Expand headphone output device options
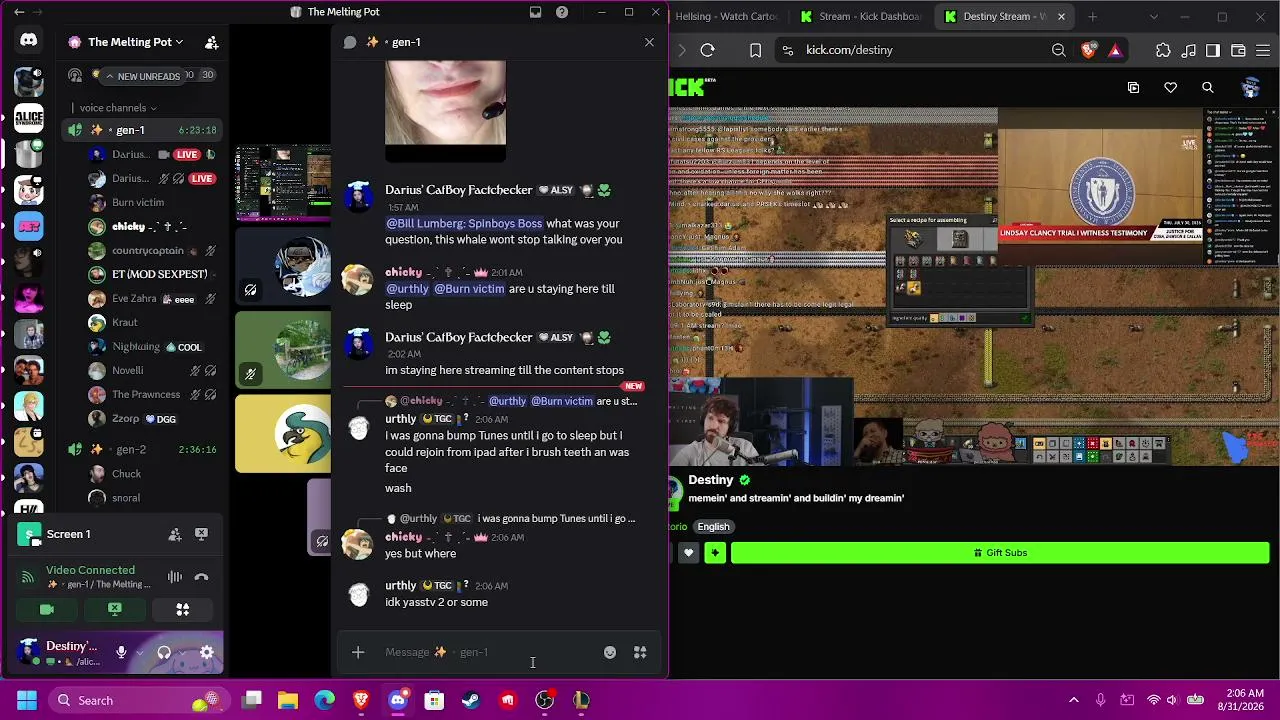Viewport: 1280px width, 720px height. (x=181, y=653)
